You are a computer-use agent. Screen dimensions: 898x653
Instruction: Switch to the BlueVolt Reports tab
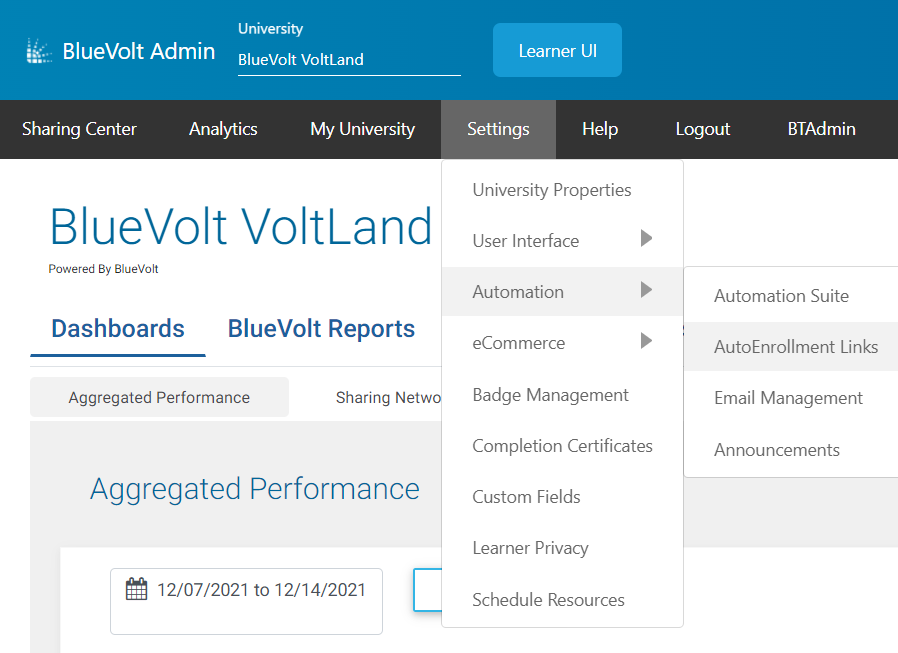[321, 329]
